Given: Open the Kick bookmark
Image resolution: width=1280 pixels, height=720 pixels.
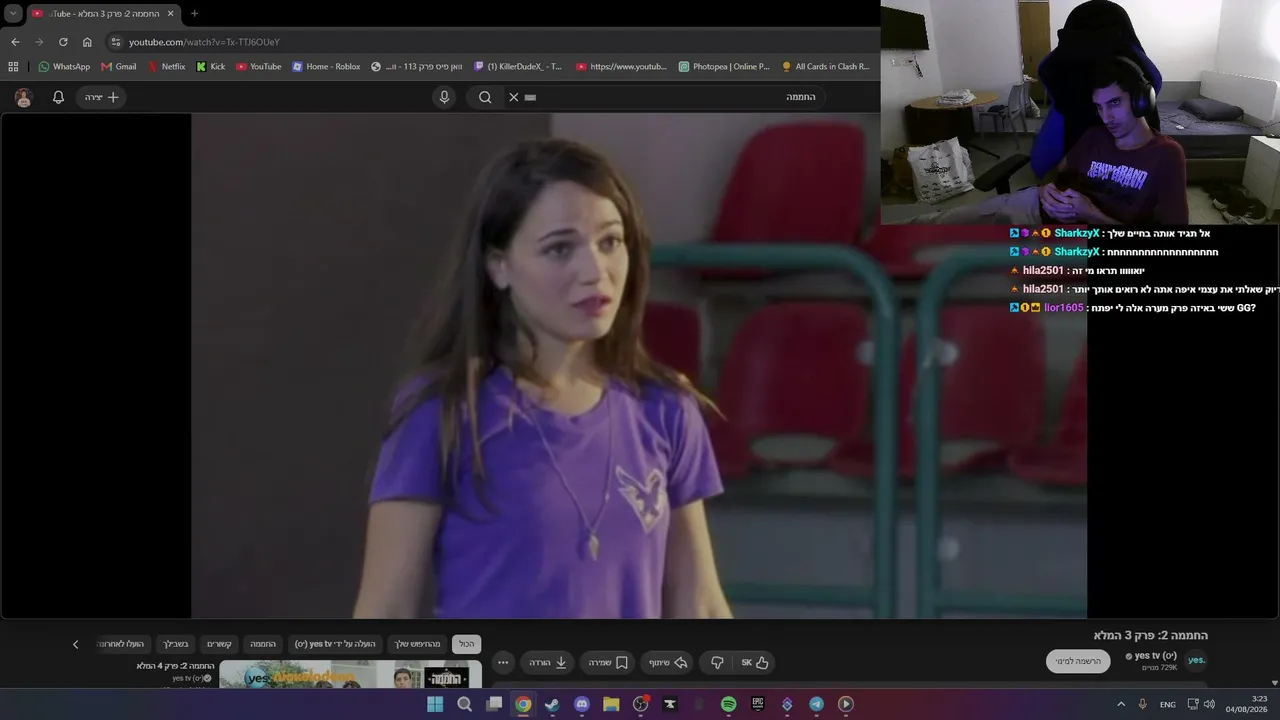Looking at the screenshot, I should click(x=211, y=67).
